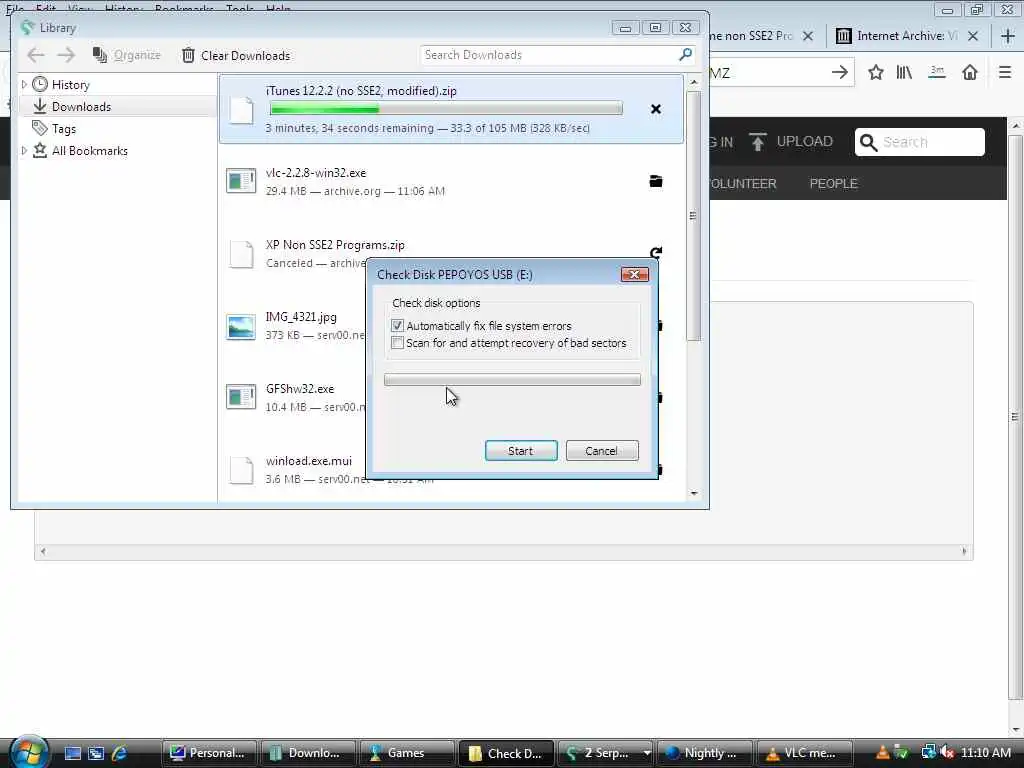
Task: Click page horizontal scrollbar right arrow
Action: click(964, 551)
